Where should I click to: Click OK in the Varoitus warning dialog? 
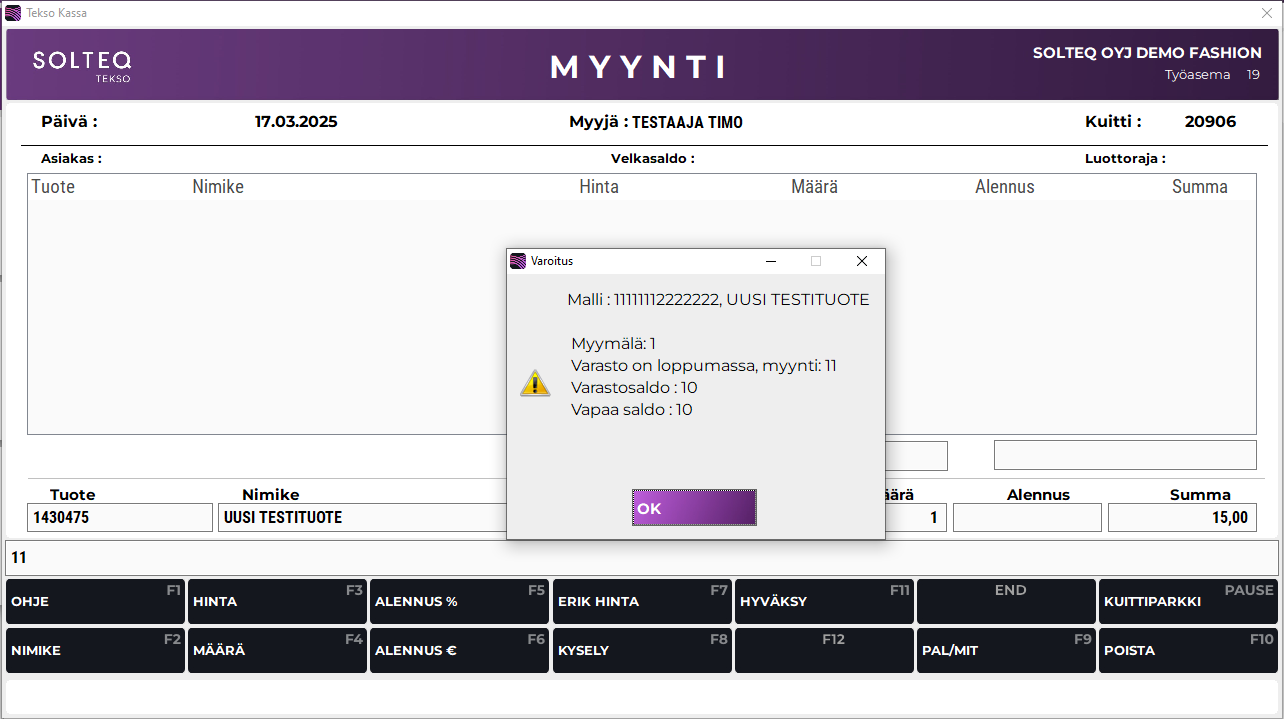click(694, 508)
